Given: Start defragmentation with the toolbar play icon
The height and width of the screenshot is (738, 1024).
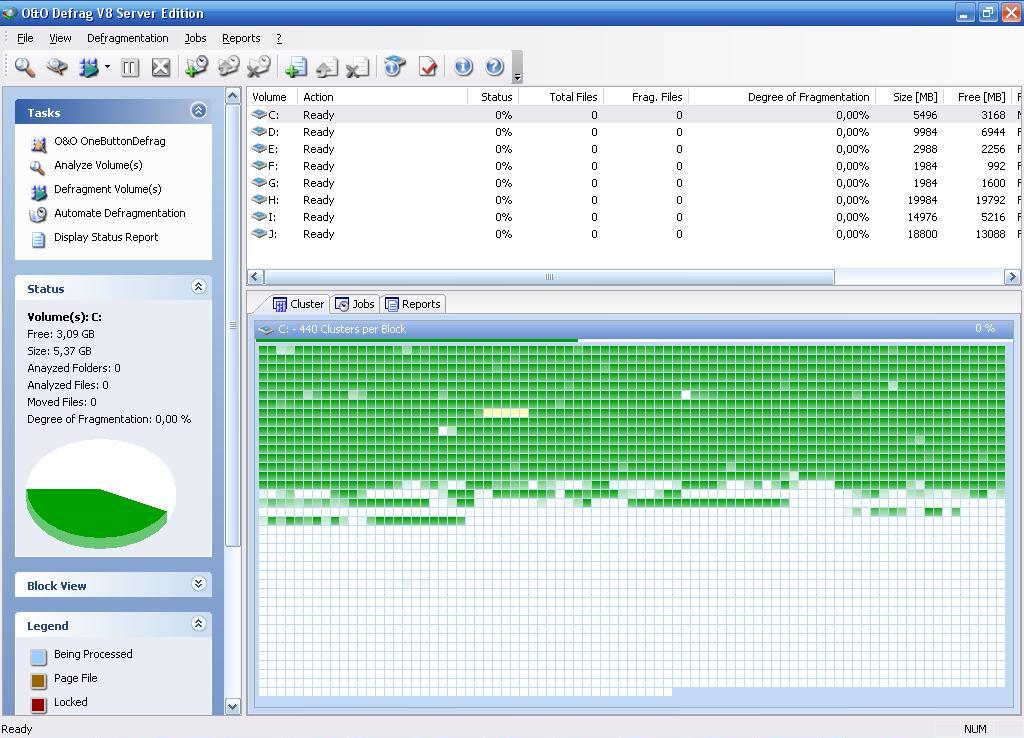Looking at the screenshot, I should [88, 67].
